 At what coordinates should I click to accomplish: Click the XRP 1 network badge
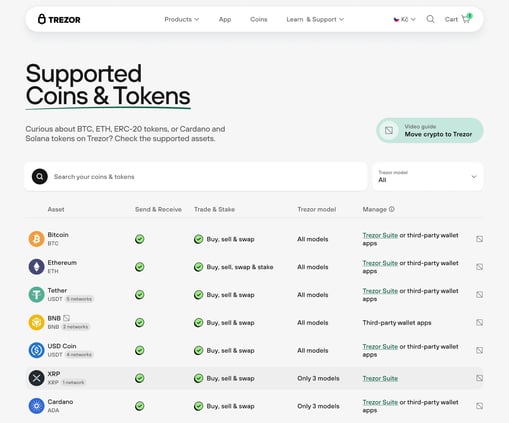[73, 382]
